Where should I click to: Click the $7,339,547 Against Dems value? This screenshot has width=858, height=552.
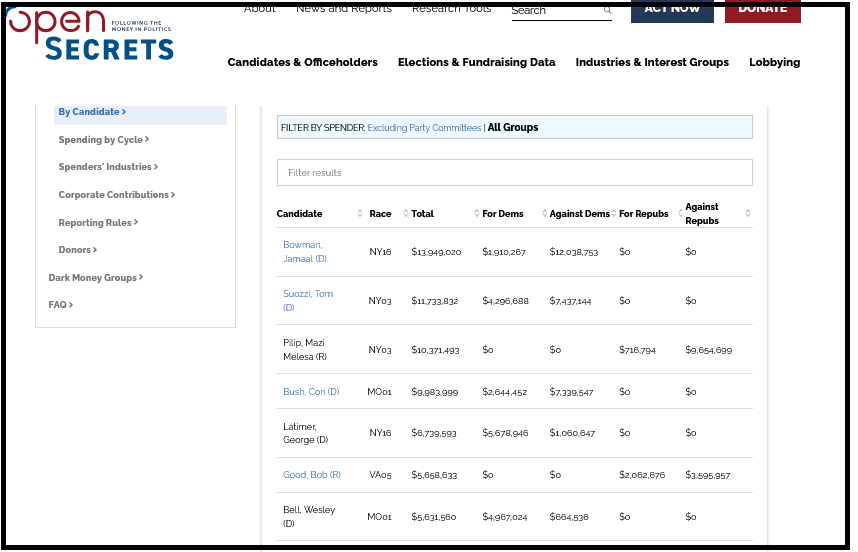(571, 392)
